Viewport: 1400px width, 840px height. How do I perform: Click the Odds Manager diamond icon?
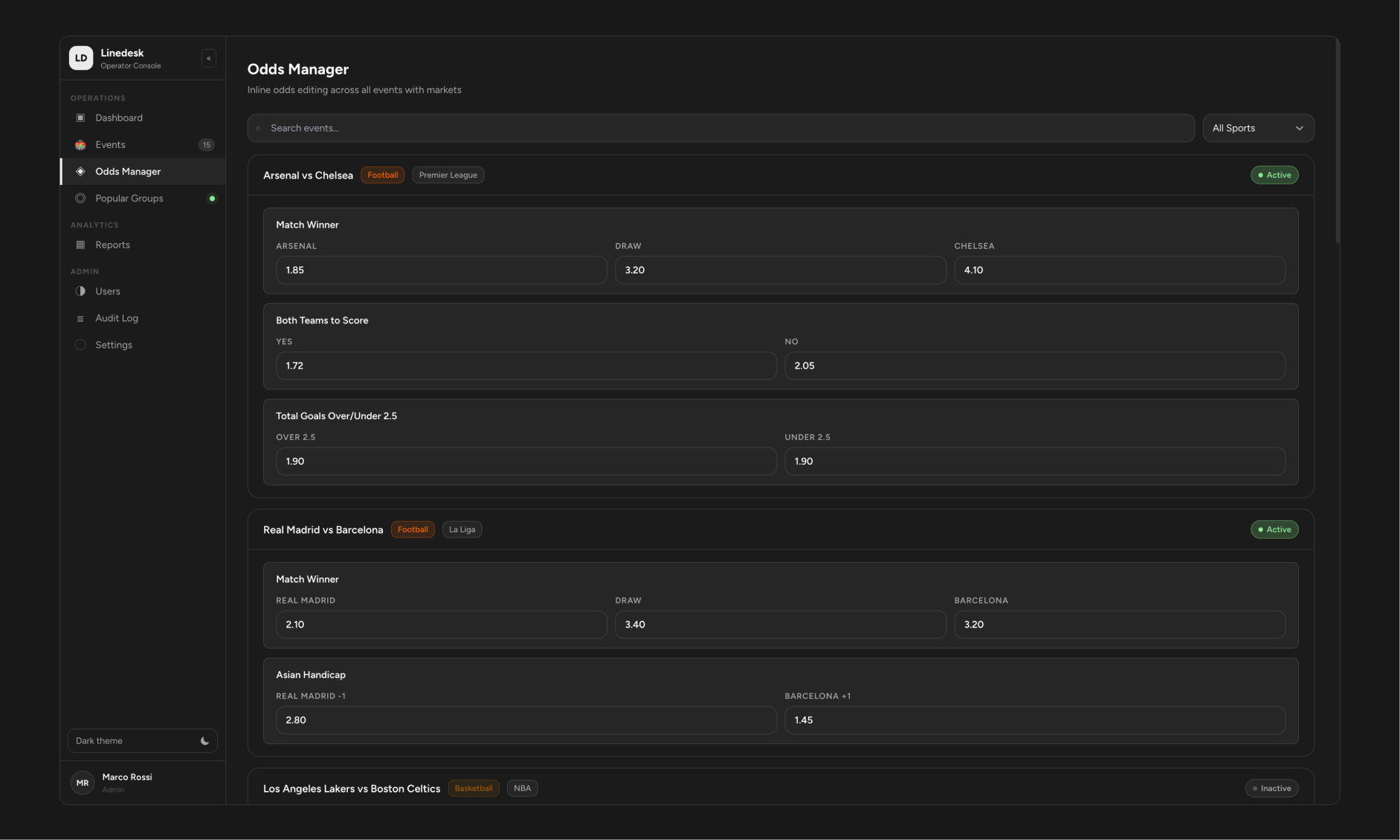pyautogui.click(x=80, y=171)
